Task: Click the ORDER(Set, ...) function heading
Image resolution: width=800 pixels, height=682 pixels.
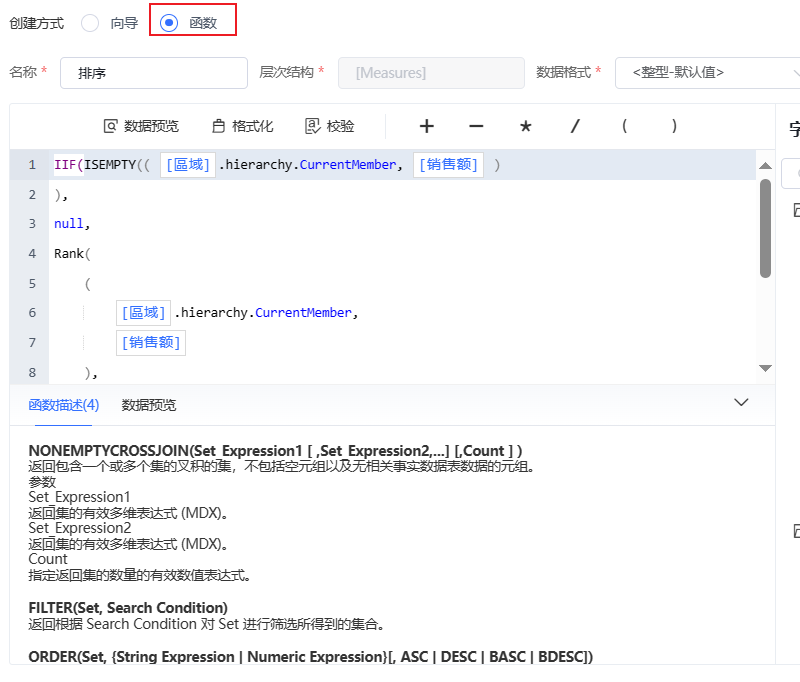Action: [x=311, y=657]
